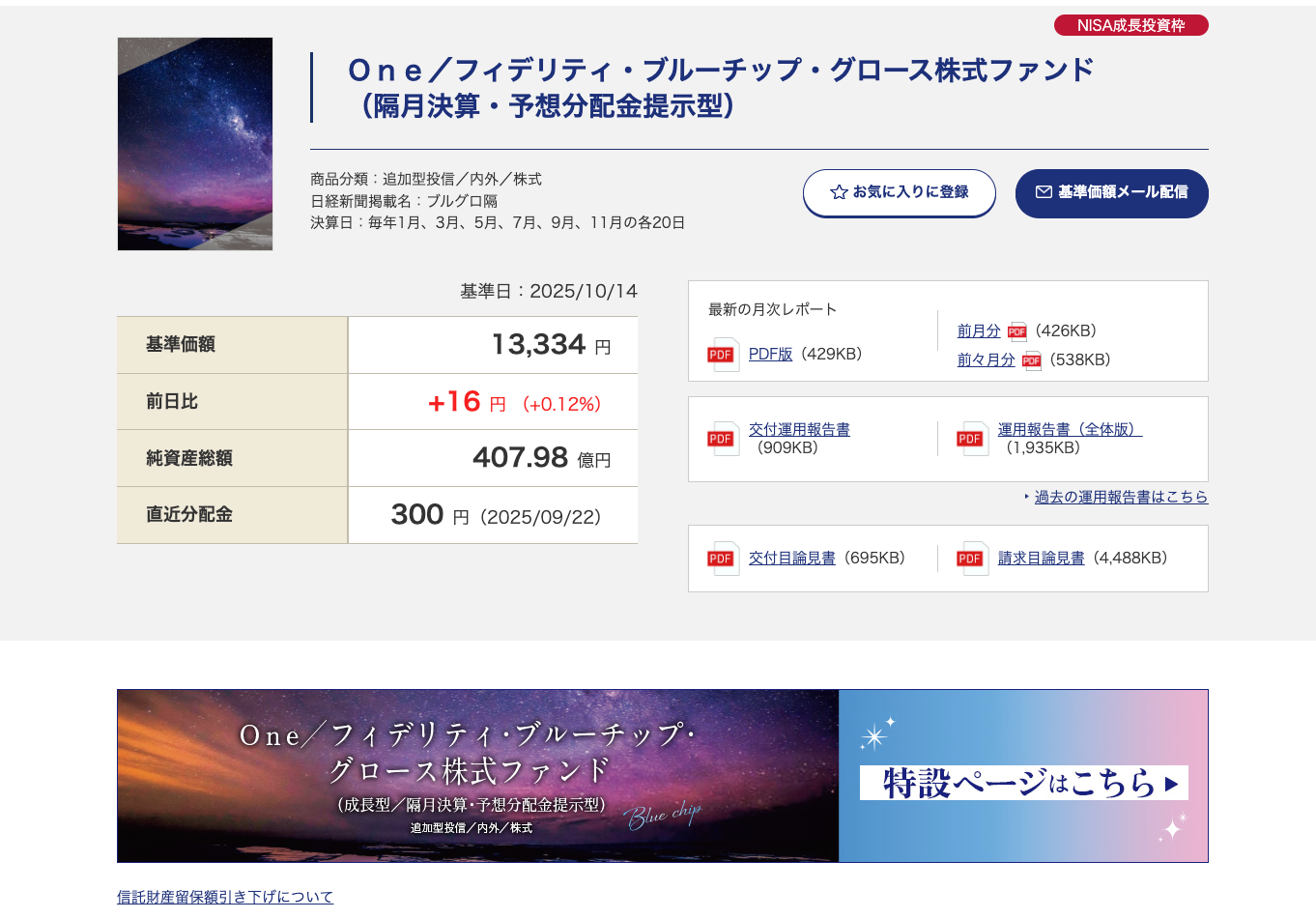
Task: Open the 請求目論見書 link
Action: click(1041, 559)
